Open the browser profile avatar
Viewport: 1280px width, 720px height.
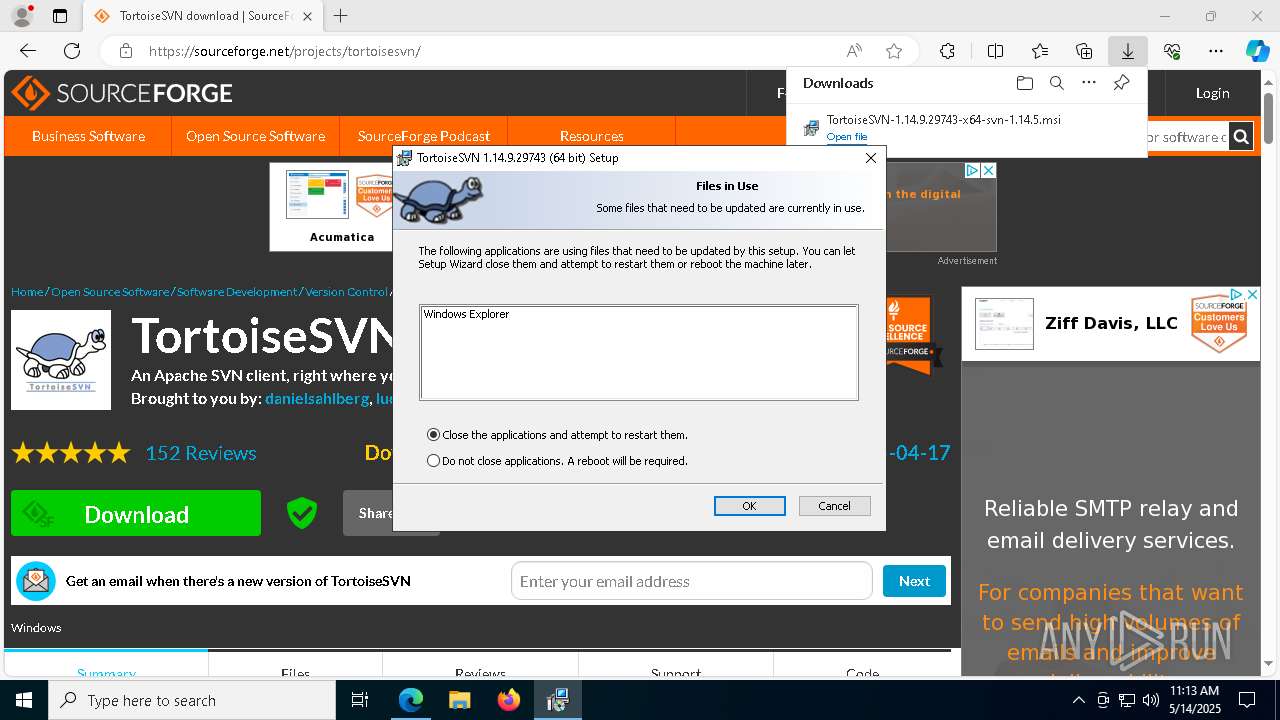[22, 16]
